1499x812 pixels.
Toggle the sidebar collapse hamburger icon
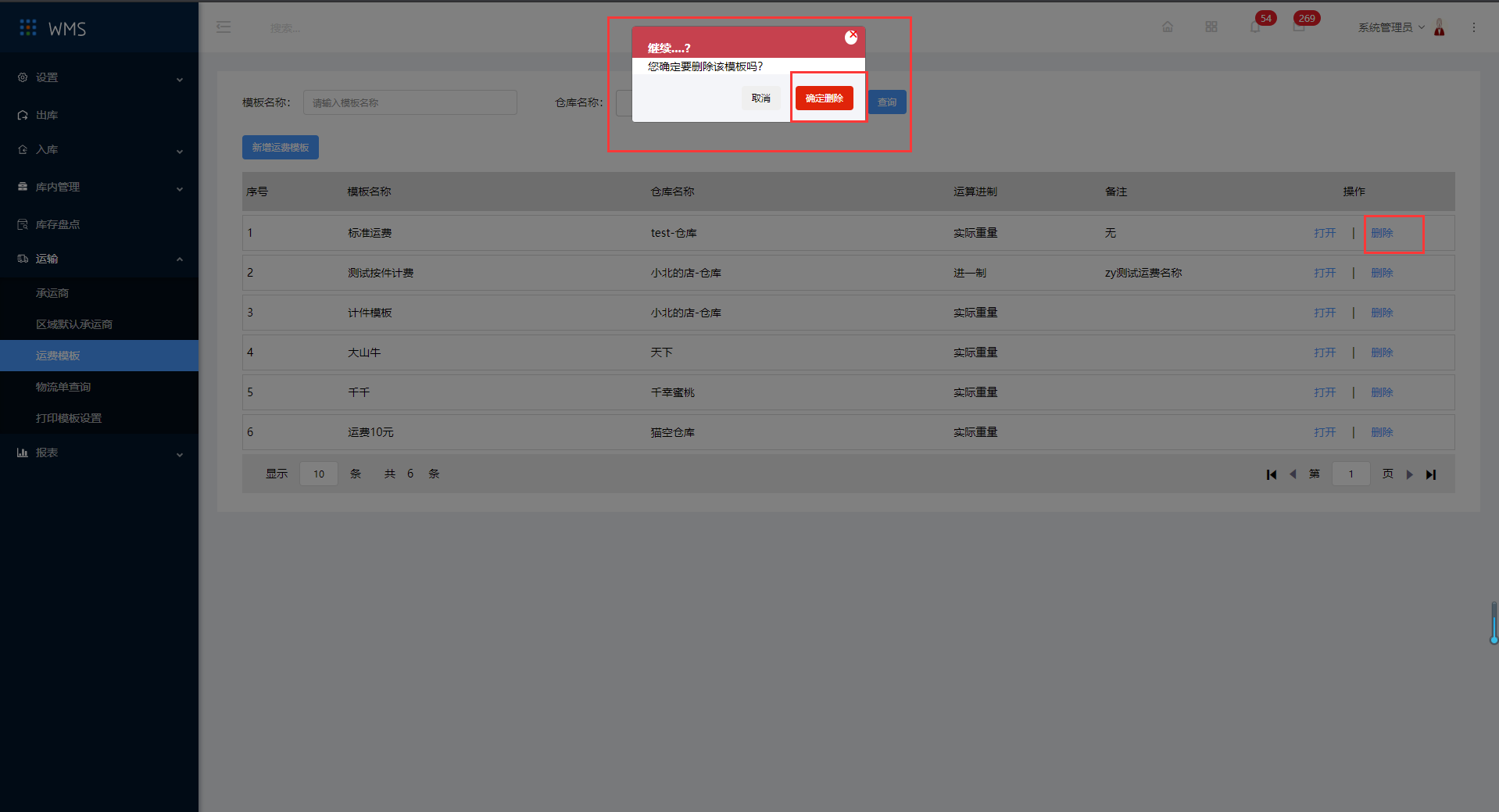(224, 27)
